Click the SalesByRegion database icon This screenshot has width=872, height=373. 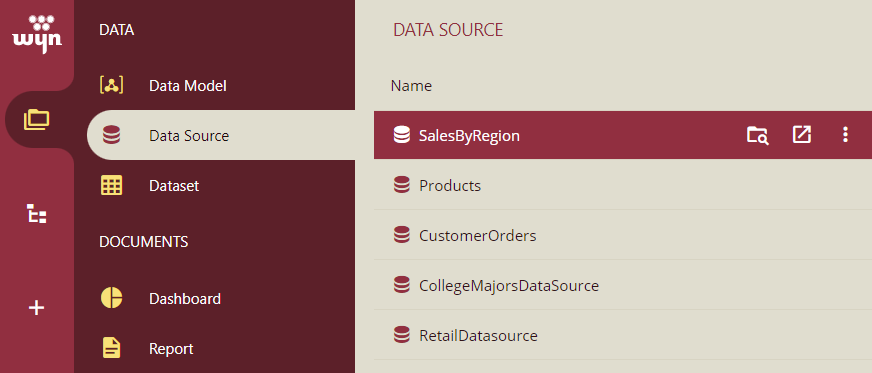tap(402, 135)
